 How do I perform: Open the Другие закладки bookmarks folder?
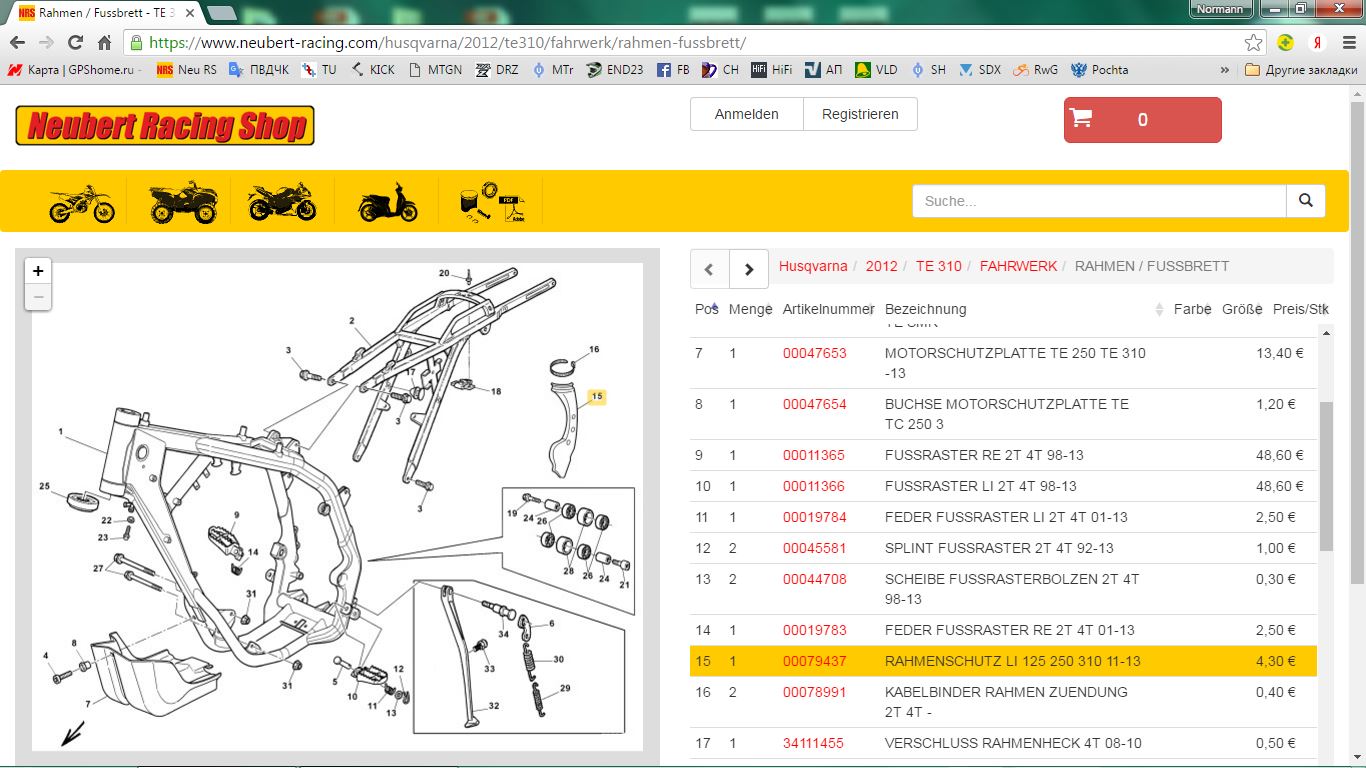[1301, 70]
